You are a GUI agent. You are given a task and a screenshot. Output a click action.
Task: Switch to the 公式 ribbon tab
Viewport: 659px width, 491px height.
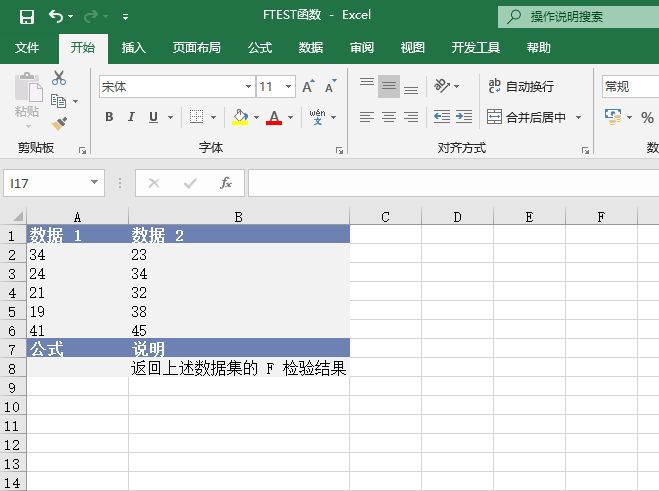pyautogui.click(x=260, y=47)
